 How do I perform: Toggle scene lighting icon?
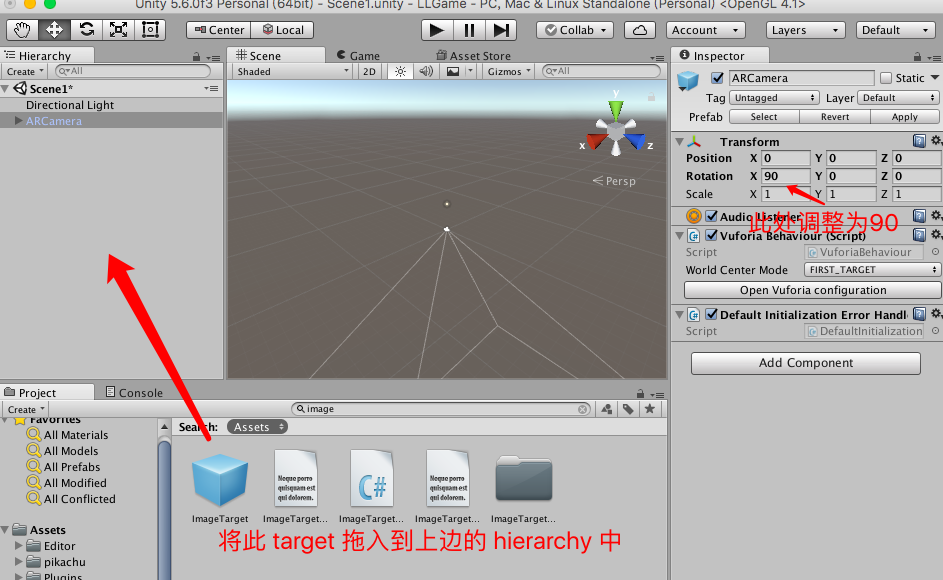(400, 72)
